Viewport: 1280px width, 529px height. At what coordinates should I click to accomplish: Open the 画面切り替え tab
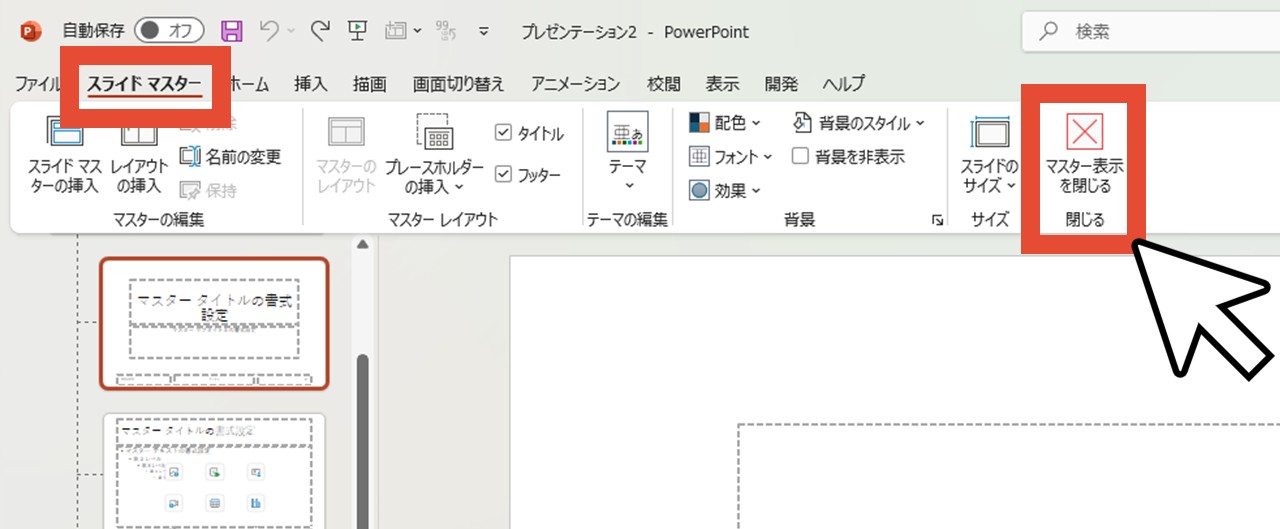pos(458,84)
